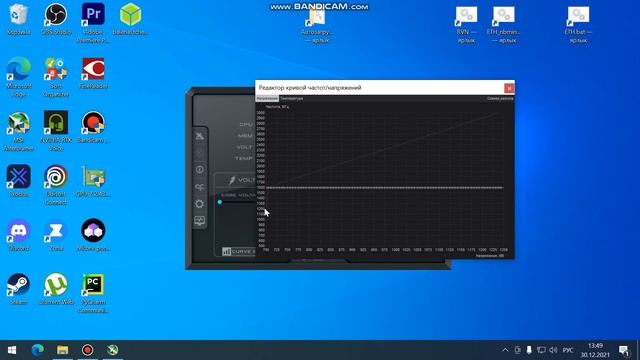Screen dimensions: 640x360
Task: Select the FineReader desktop shortcut
Action: pos(93,73)
